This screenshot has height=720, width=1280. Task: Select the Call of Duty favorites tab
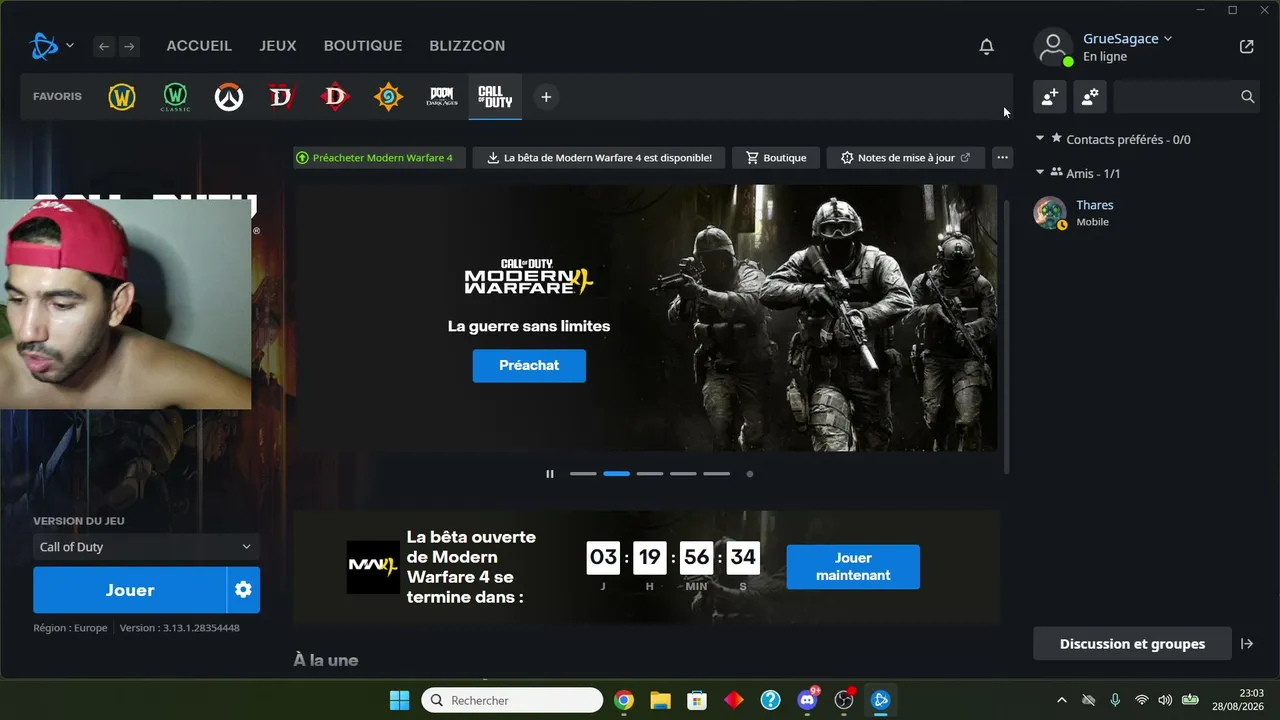coord(495,97)
